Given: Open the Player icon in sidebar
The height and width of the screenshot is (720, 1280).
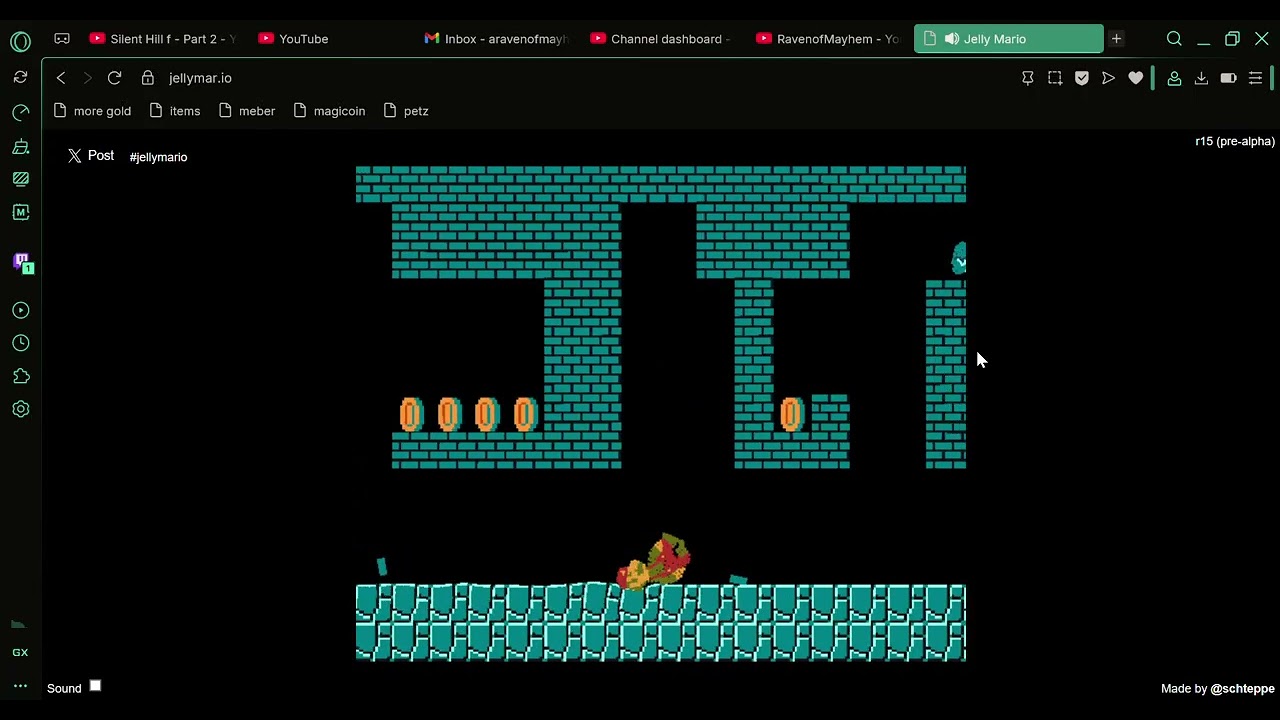Looking at the screenshot, I should tap(20, 310).
